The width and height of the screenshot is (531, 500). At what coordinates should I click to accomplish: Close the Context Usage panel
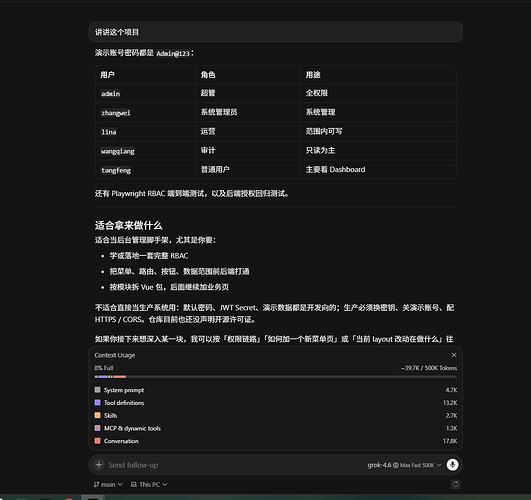[454, 355]
